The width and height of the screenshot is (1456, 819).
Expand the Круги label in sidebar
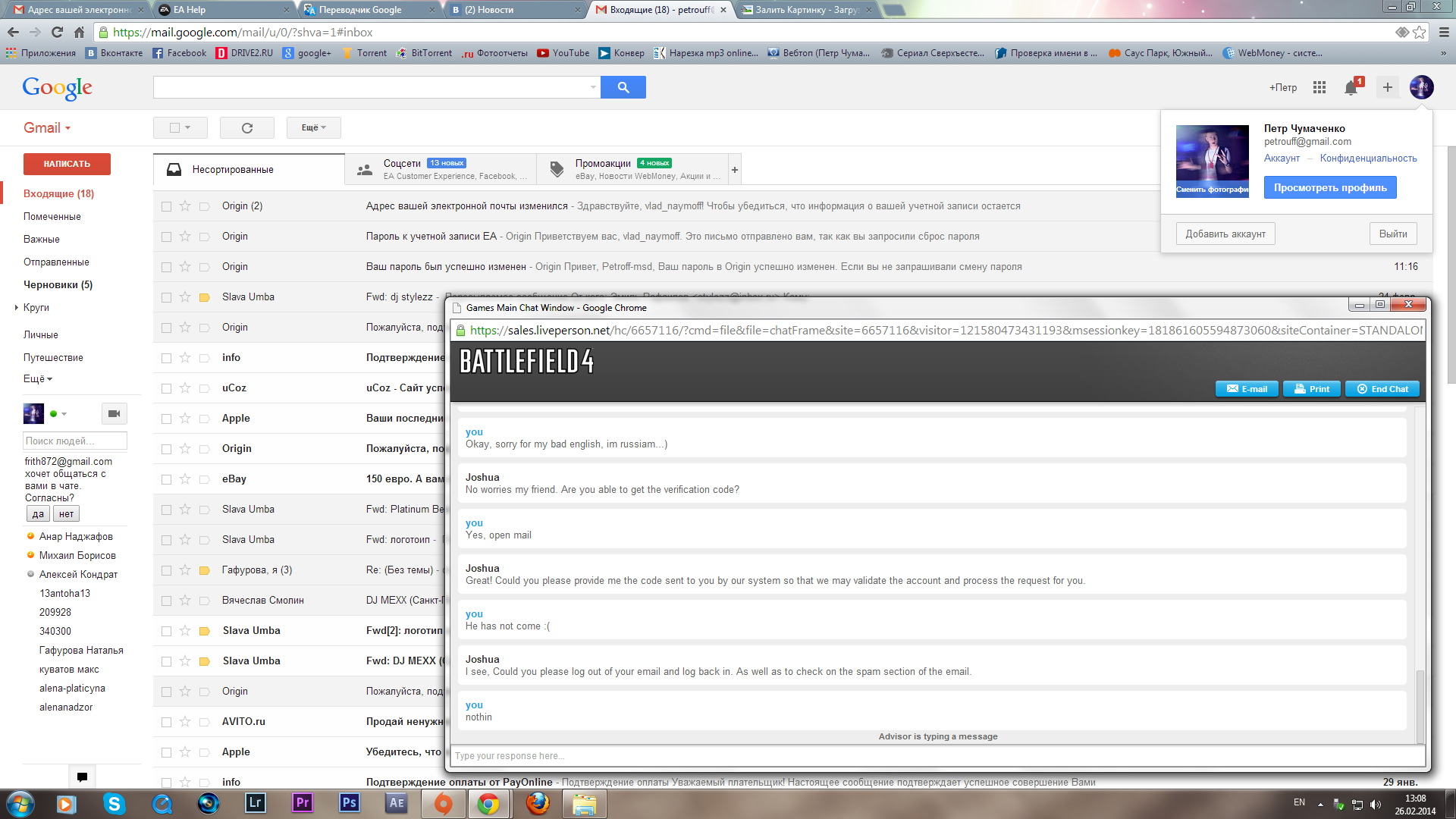[x=17, y=307]
